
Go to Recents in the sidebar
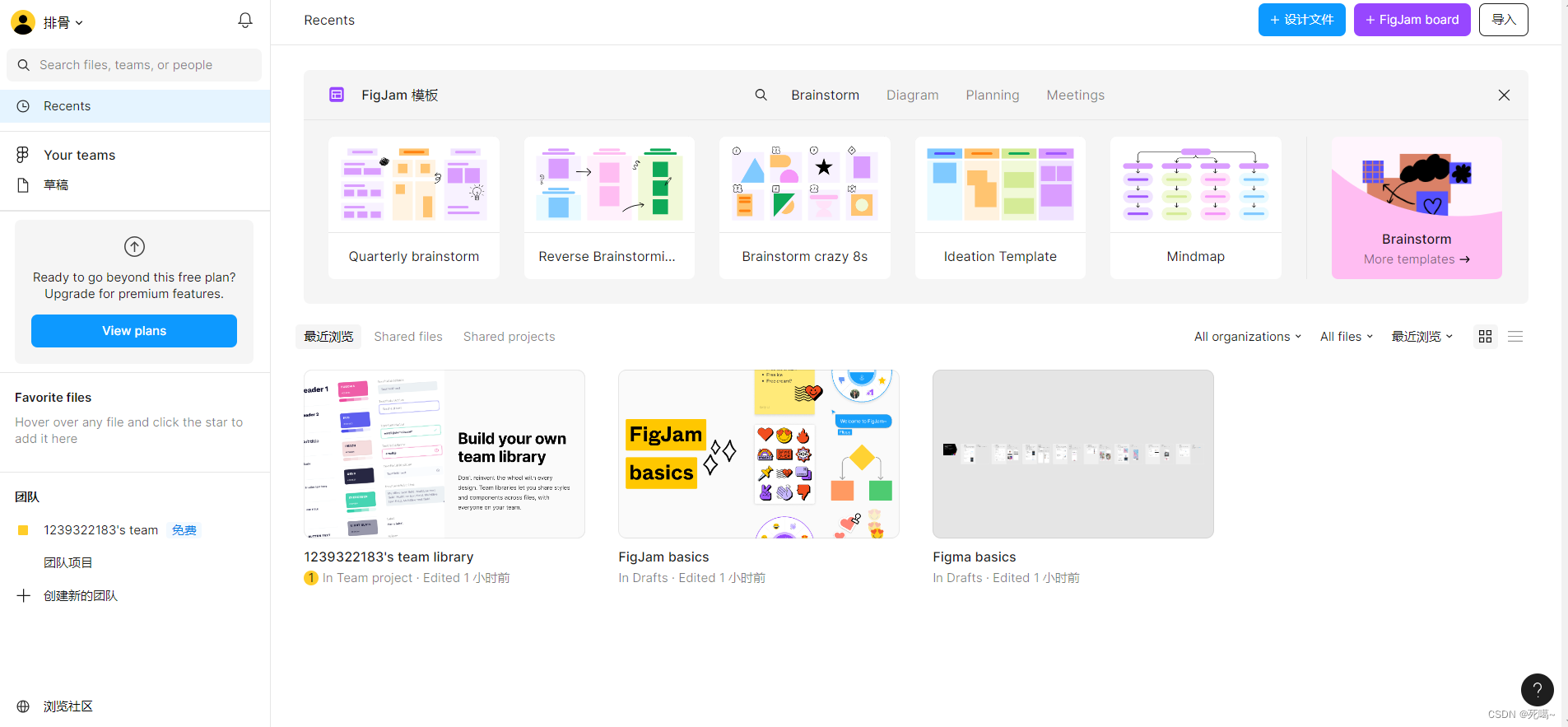pos(135,106)
